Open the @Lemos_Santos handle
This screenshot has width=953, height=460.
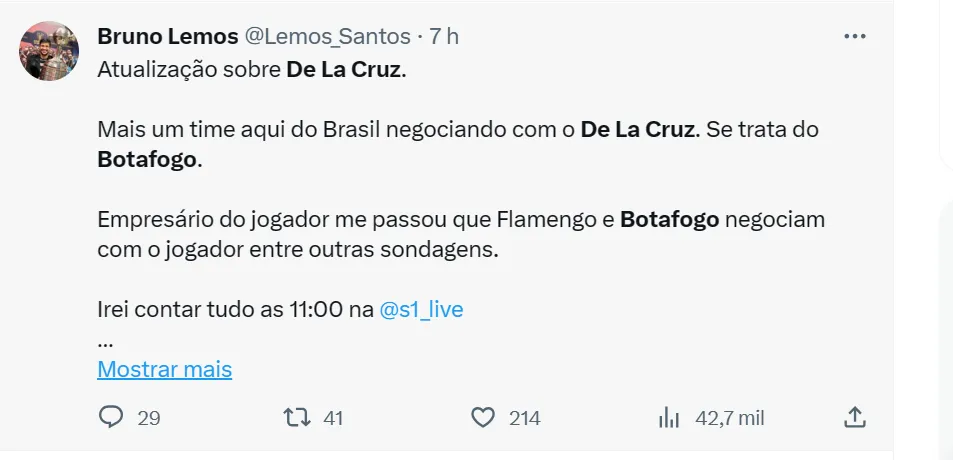coord(327,37)
